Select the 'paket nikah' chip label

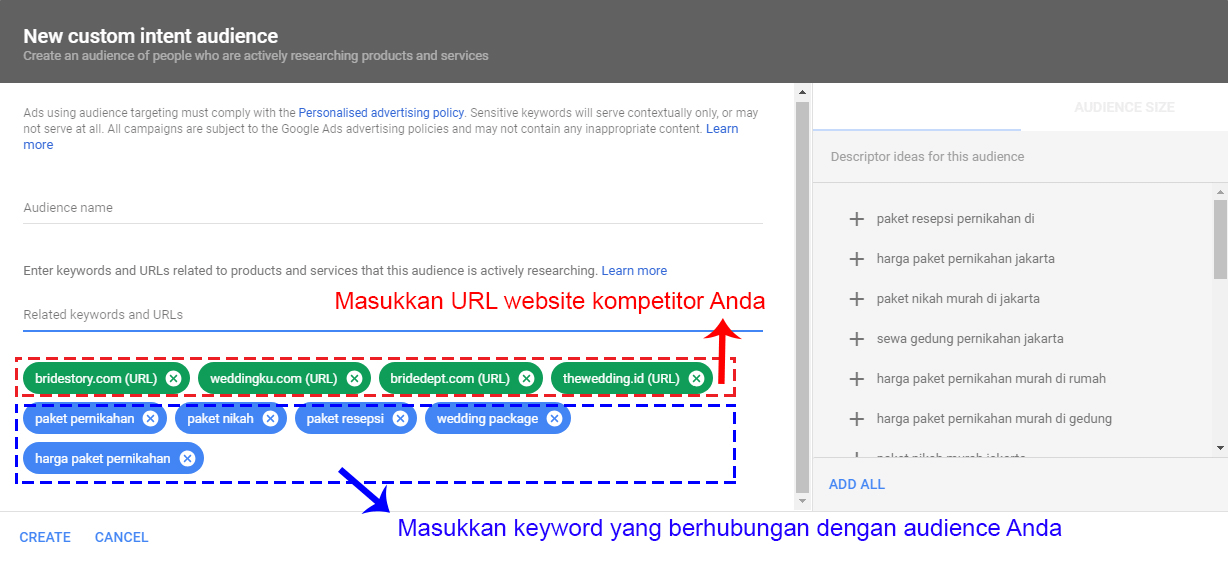(221, 419)
